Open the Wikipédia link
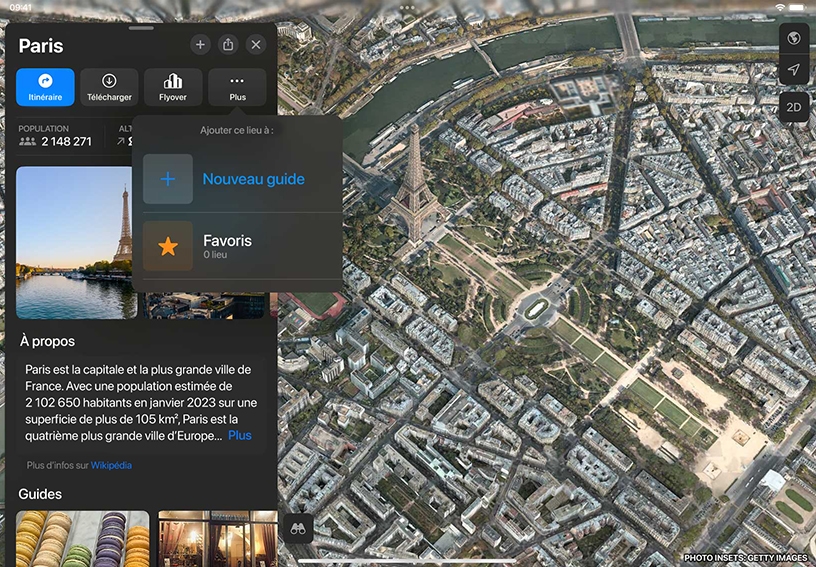This screenshot has height=567, width=816. pos(111,466)
